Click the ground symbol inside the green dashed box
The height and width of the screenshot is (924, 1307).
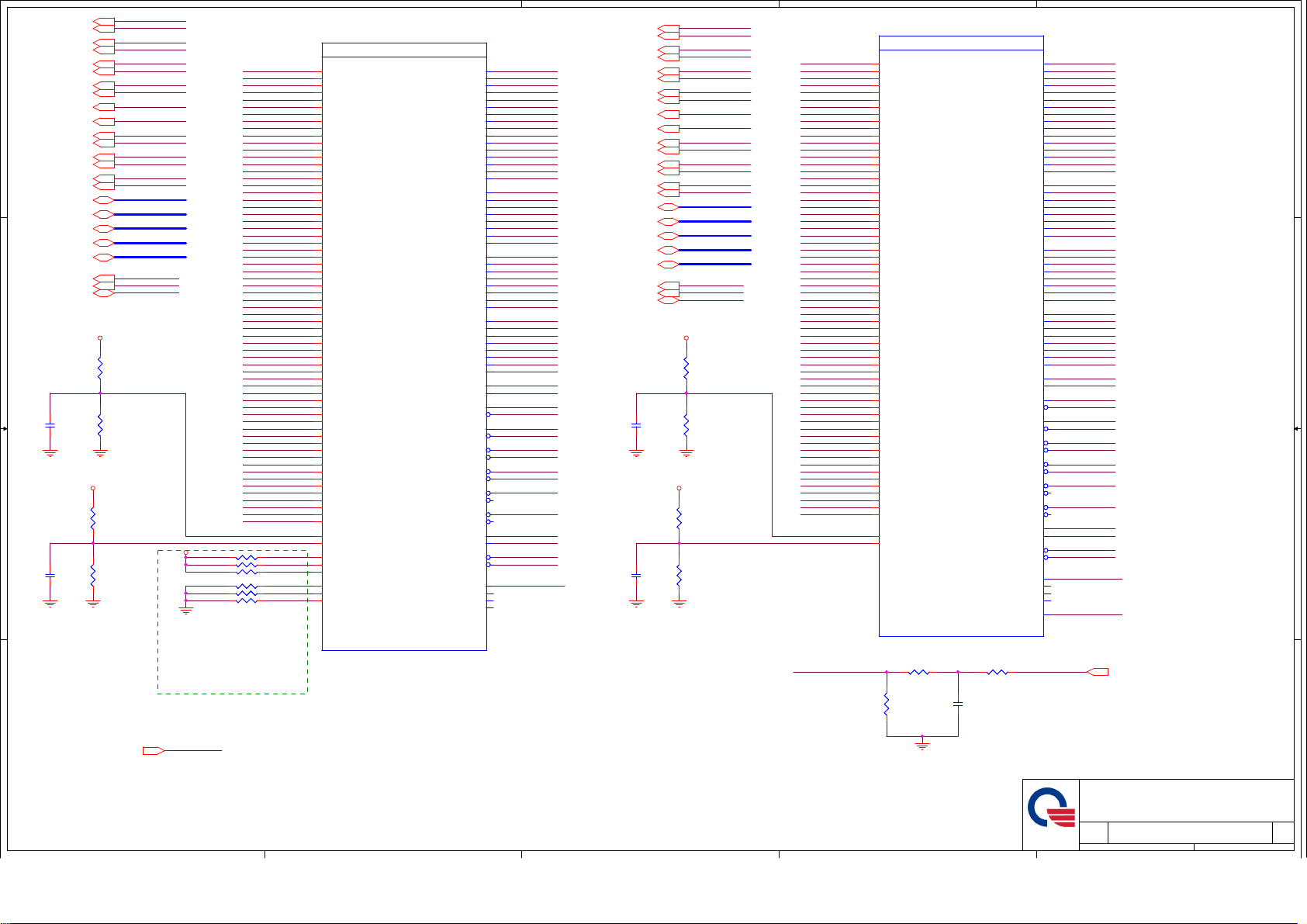coord(185,610)
